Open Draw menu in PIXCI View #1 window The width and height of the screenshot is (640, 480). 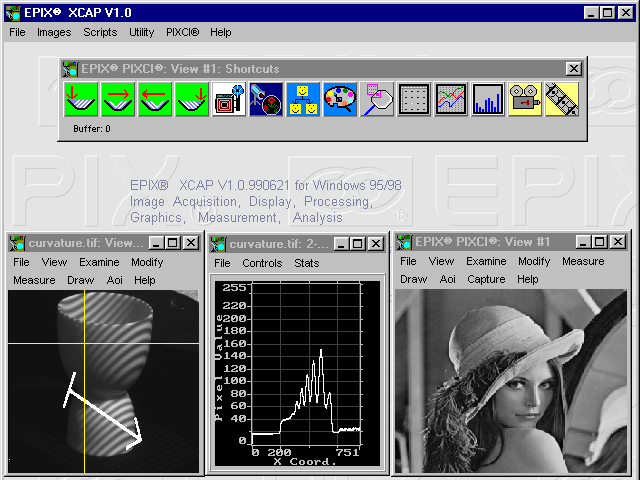click(x=413, y=279)
